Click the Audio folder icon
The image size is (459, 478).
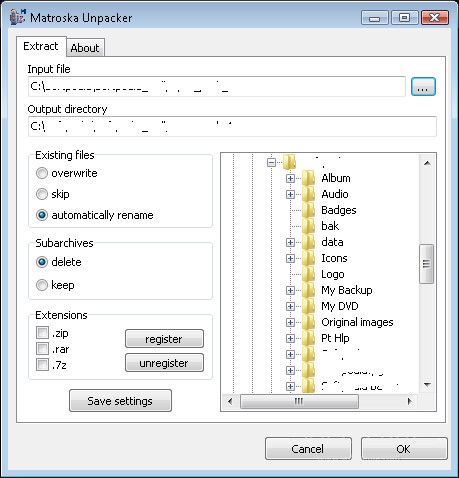pyautogui.click(x=308, y=194)
